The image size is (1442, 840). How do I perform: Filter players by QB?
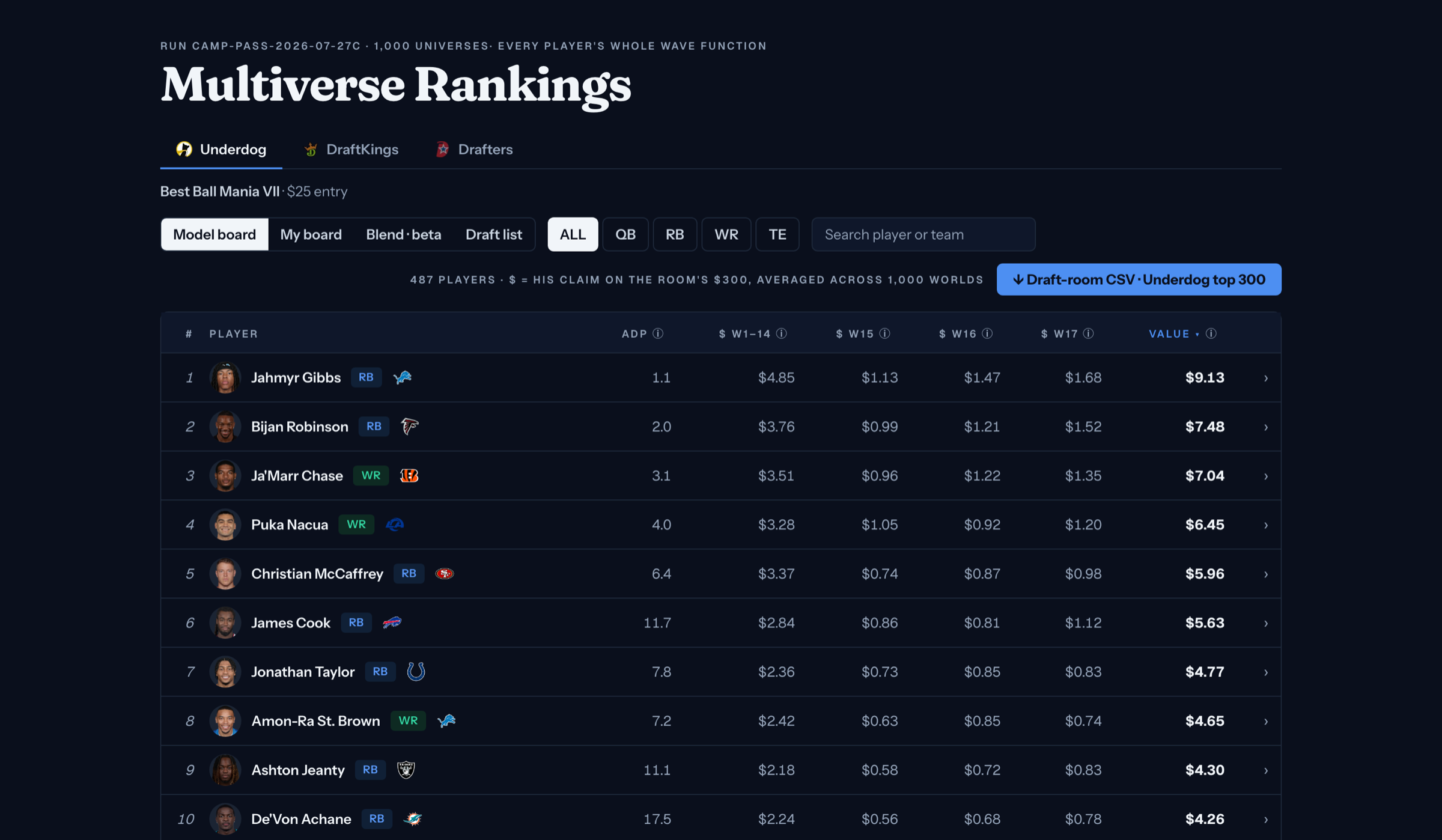(625, 234)
